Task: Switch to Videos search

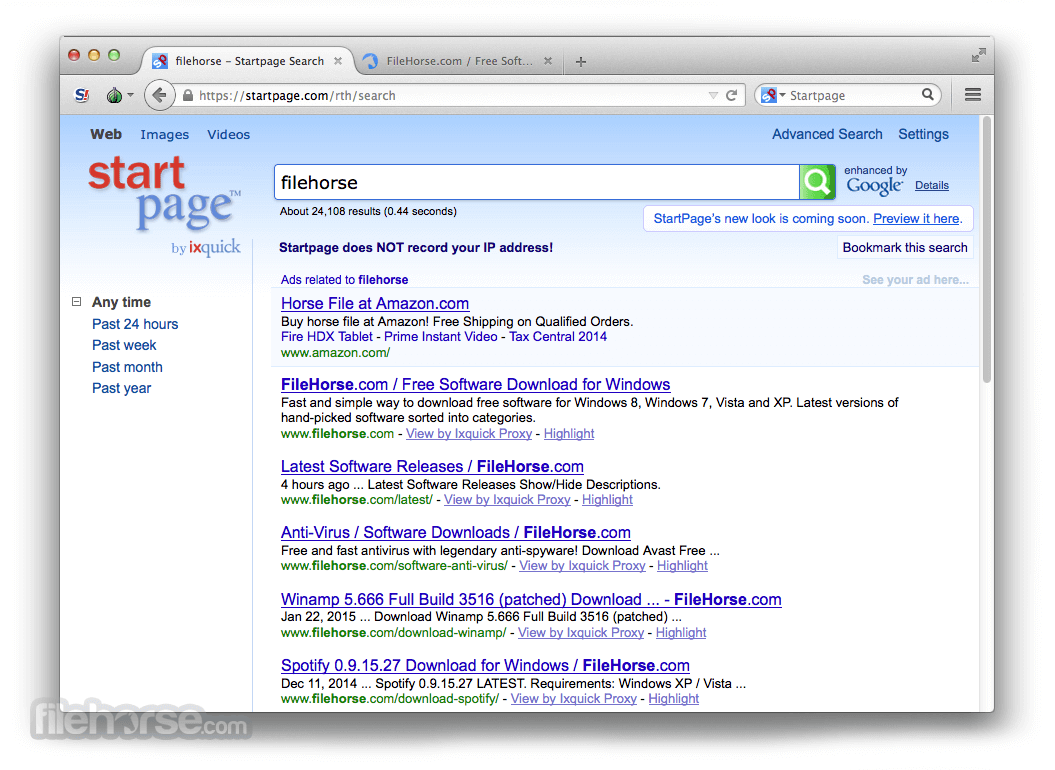Action: click(228, 135)
